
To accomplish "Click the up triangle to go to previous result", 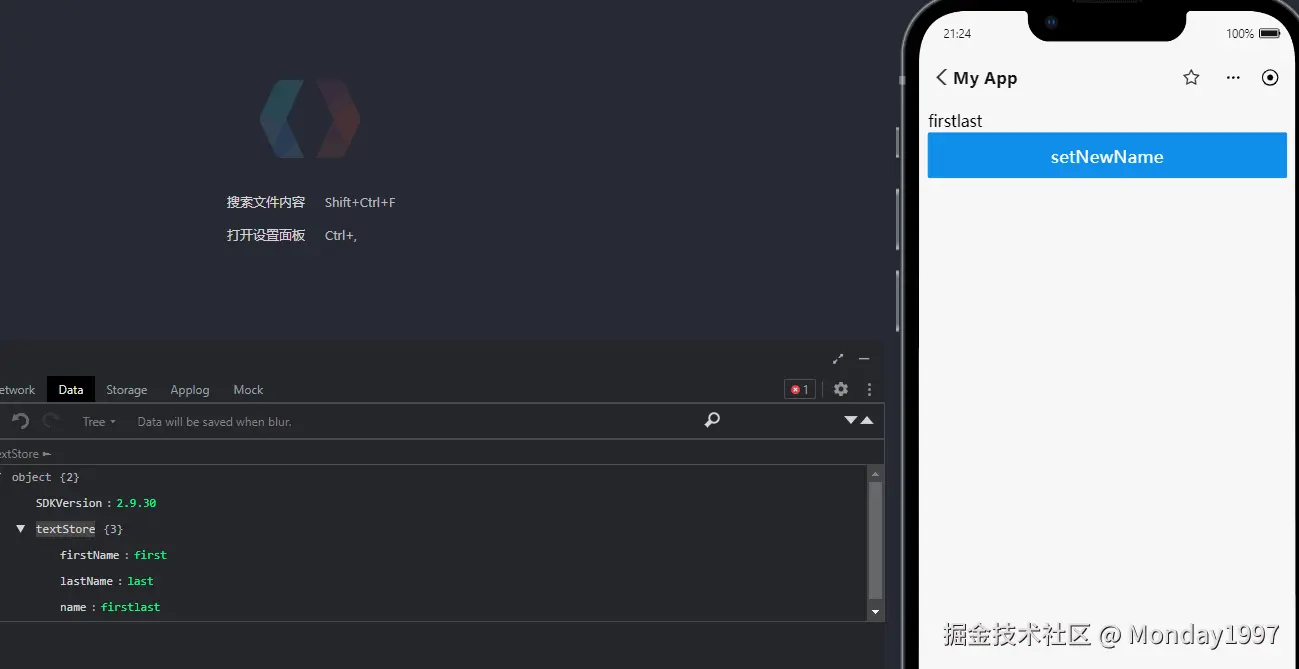I will coord(867,420).
